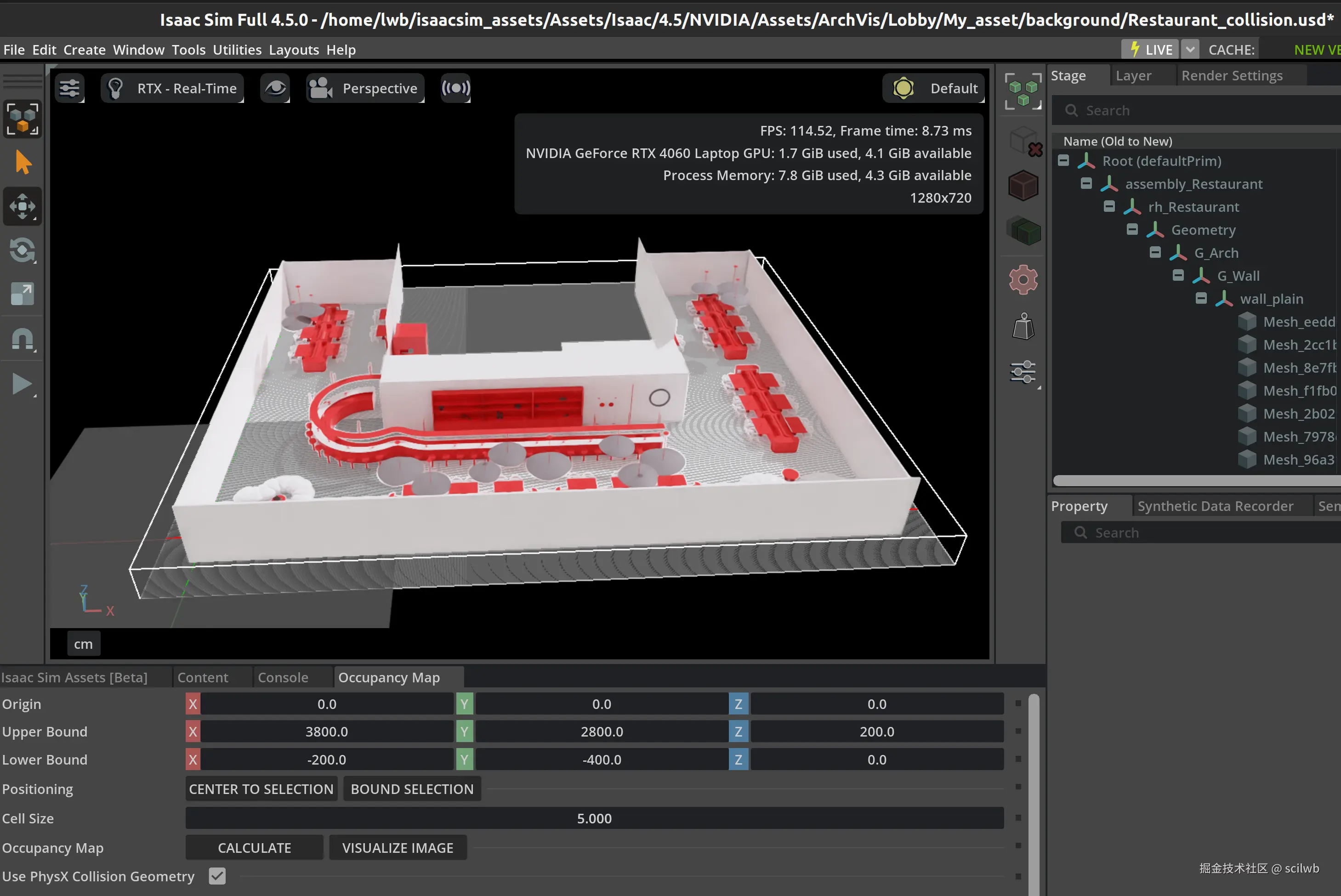This screenshot has height=896, width=1341.
Task: Click the CALCULATE button
Action: (x=254, y=848)
